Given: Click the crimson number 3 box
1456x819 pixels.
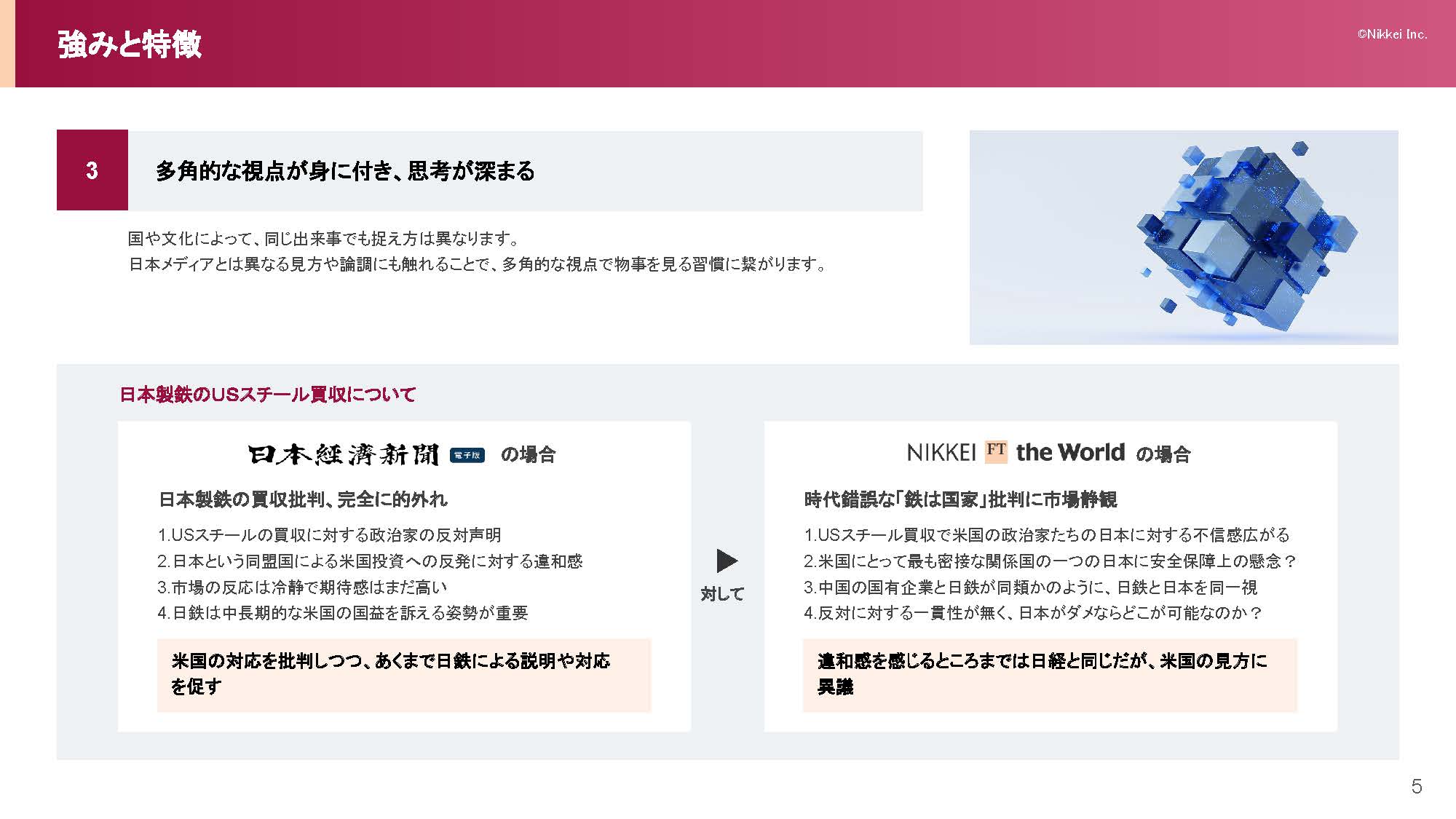Looking at the screenshot, I should 92,170.
